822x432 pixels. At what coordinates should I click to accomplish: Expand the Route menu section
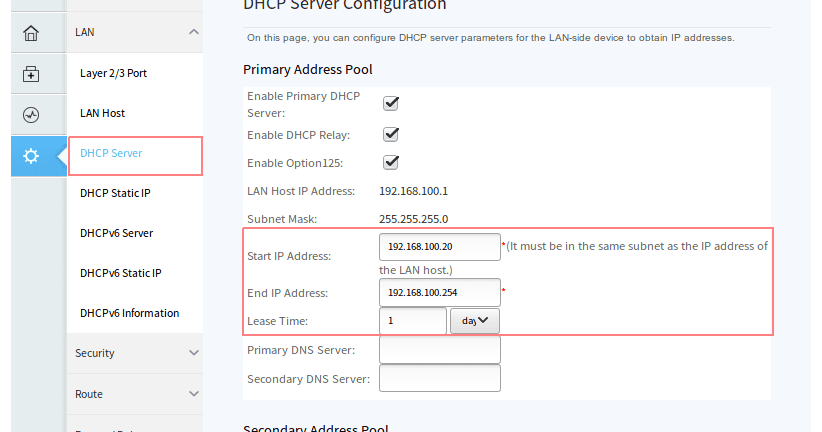(x=193, y=394)
